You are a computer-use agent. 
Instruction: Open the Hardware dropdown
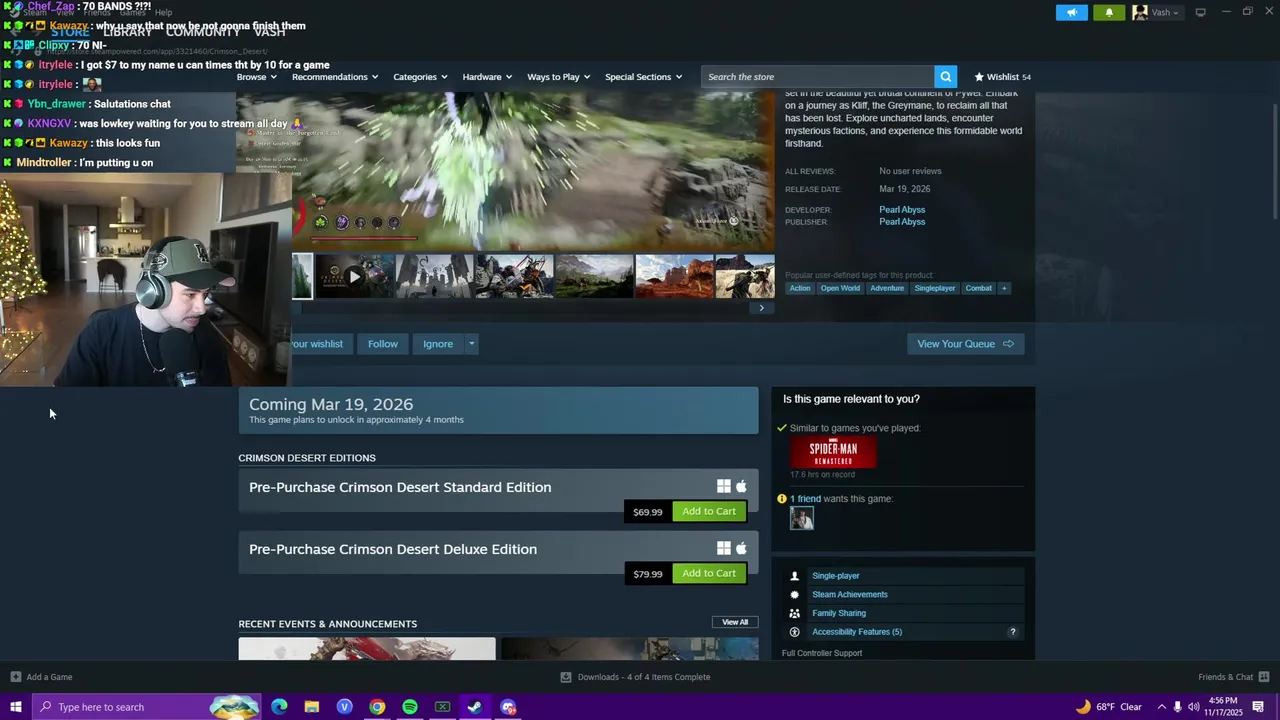click(487, 77)
